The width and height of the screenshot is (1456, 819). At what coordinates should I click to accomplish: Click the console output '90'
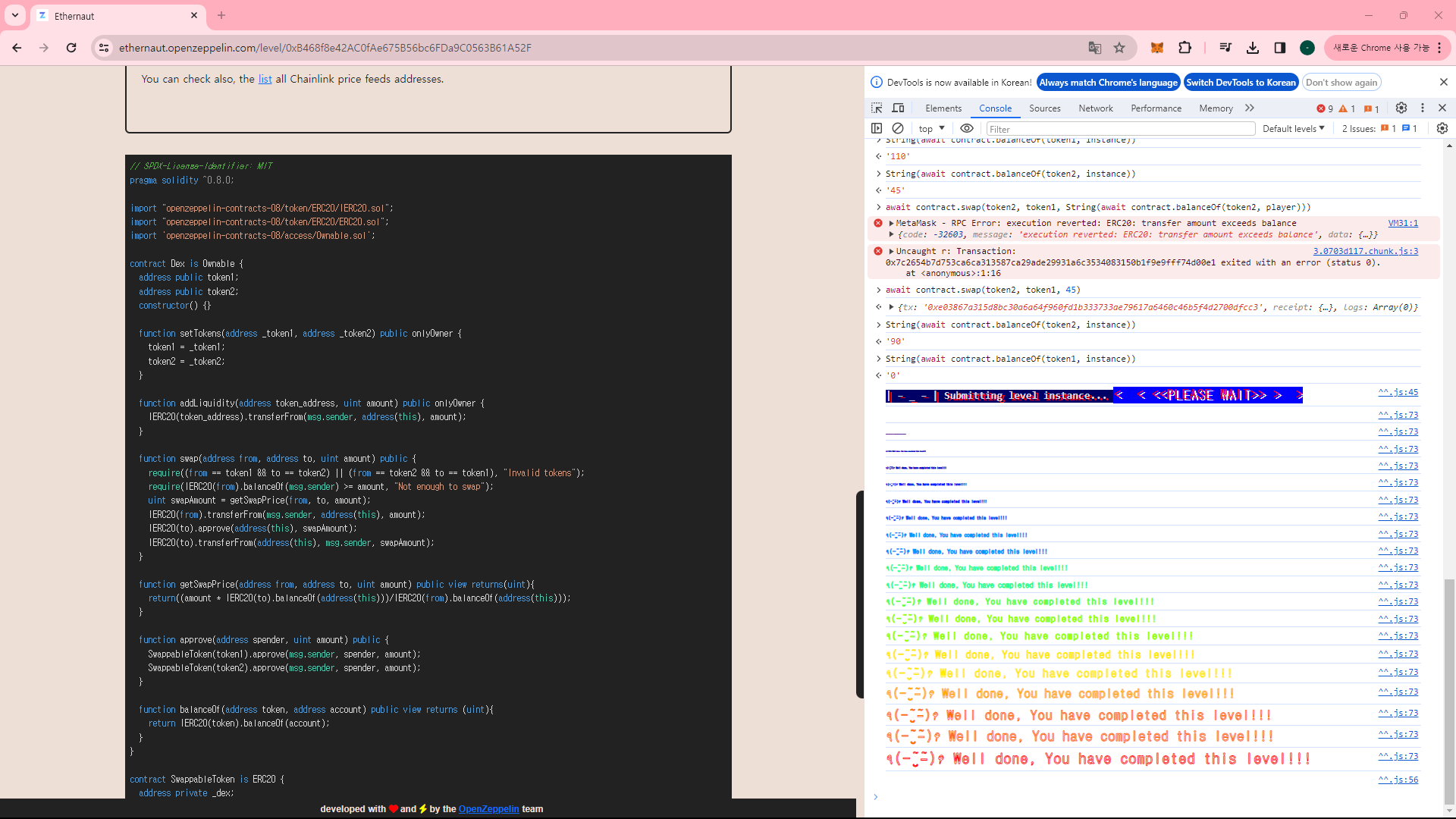[x=895, y=341]
